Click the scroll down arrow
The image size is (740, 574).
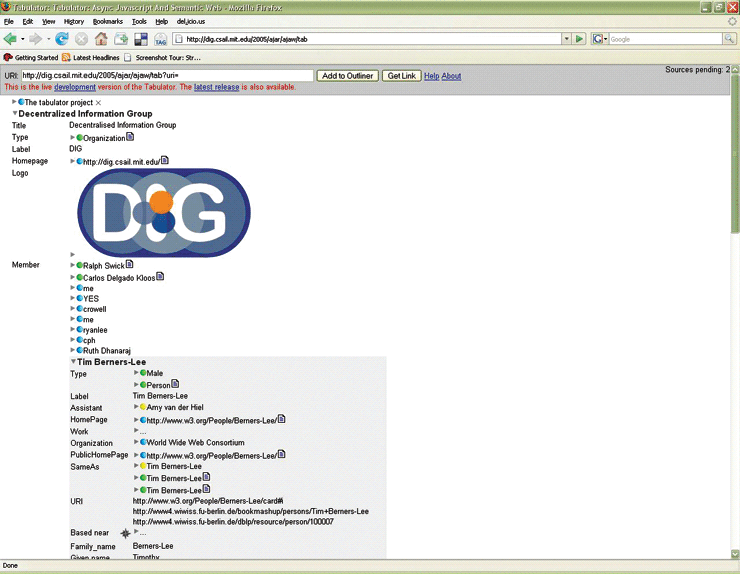735,554
